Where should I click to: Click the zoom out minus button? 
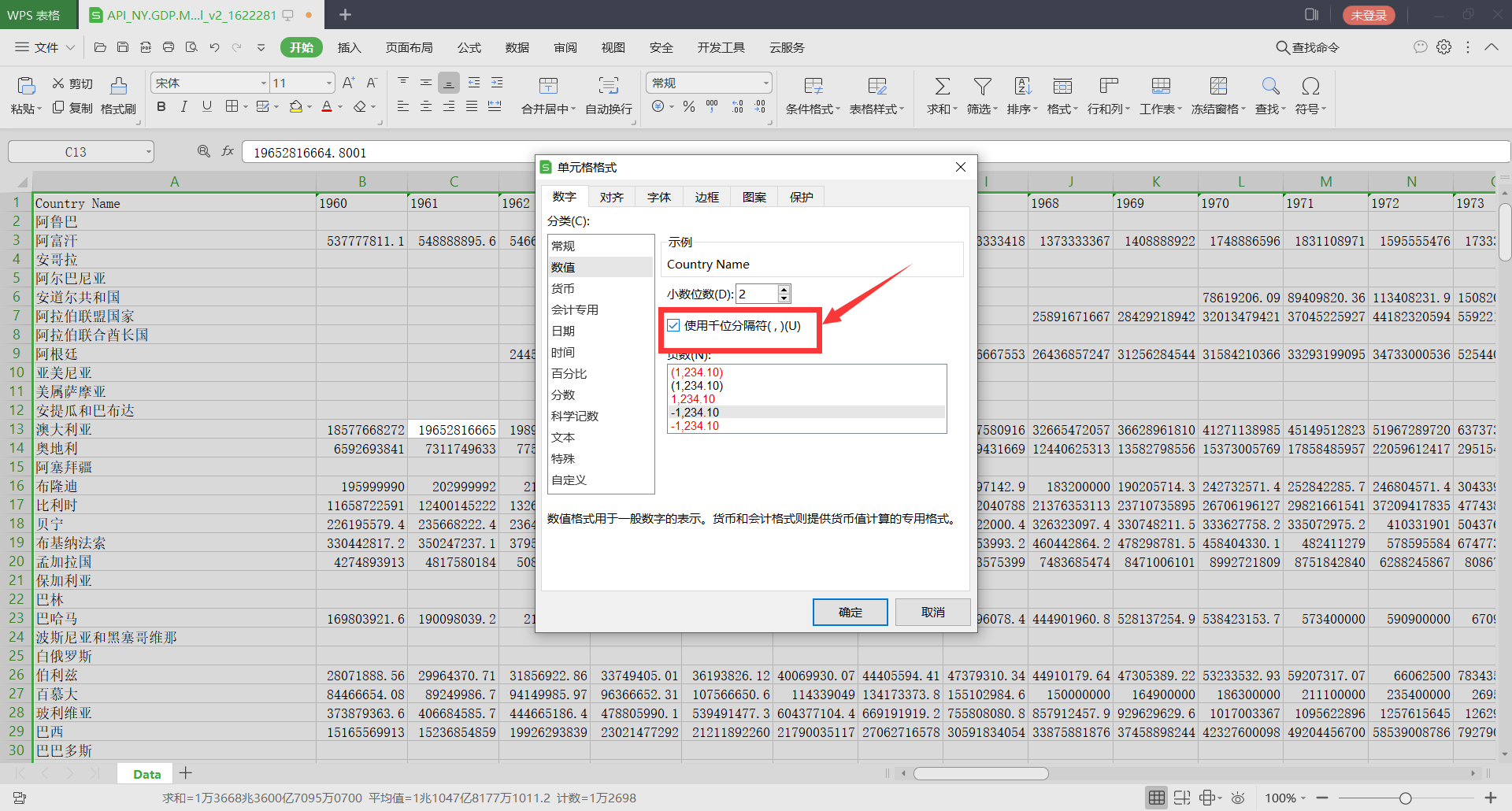point(1322,798)
